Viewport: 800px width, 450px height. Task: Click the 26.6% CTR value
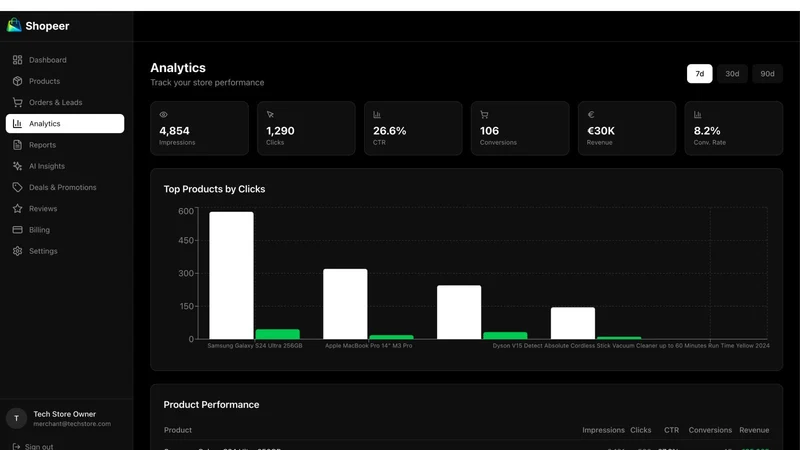click(389, 131)
